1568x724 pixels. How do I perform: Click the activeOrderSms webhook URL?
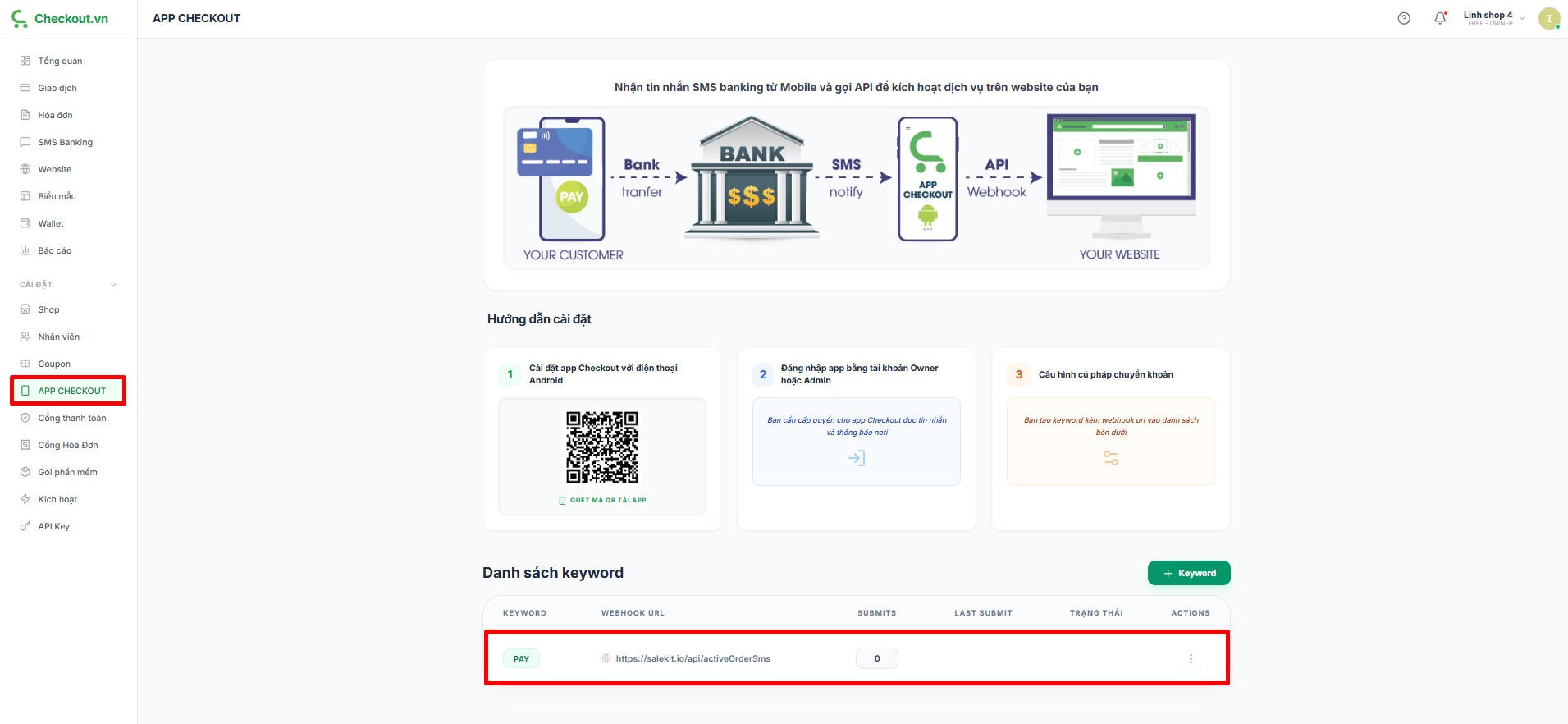(693, 658)
